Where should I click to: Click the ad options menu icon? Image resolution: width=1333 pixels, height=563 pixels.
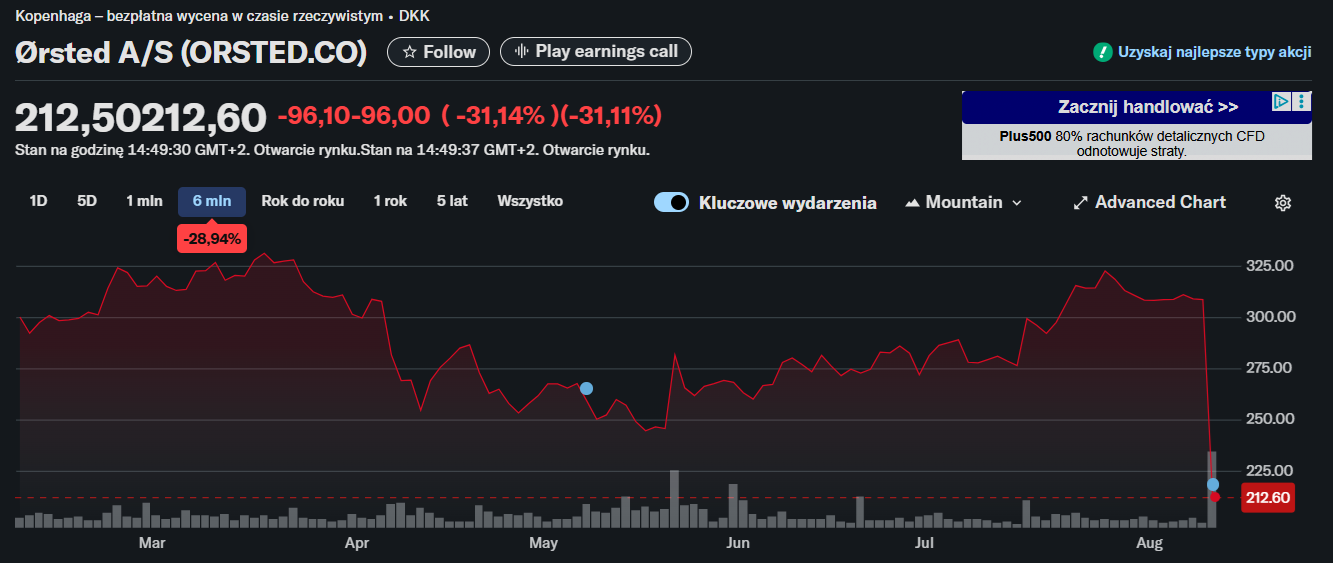[1301, 102]
